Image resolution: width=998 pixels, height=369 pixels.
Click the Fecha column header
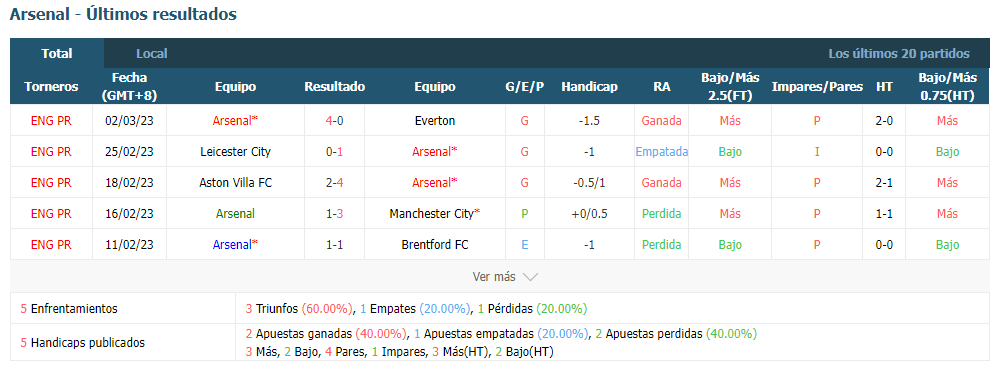[x=129, y=87]
